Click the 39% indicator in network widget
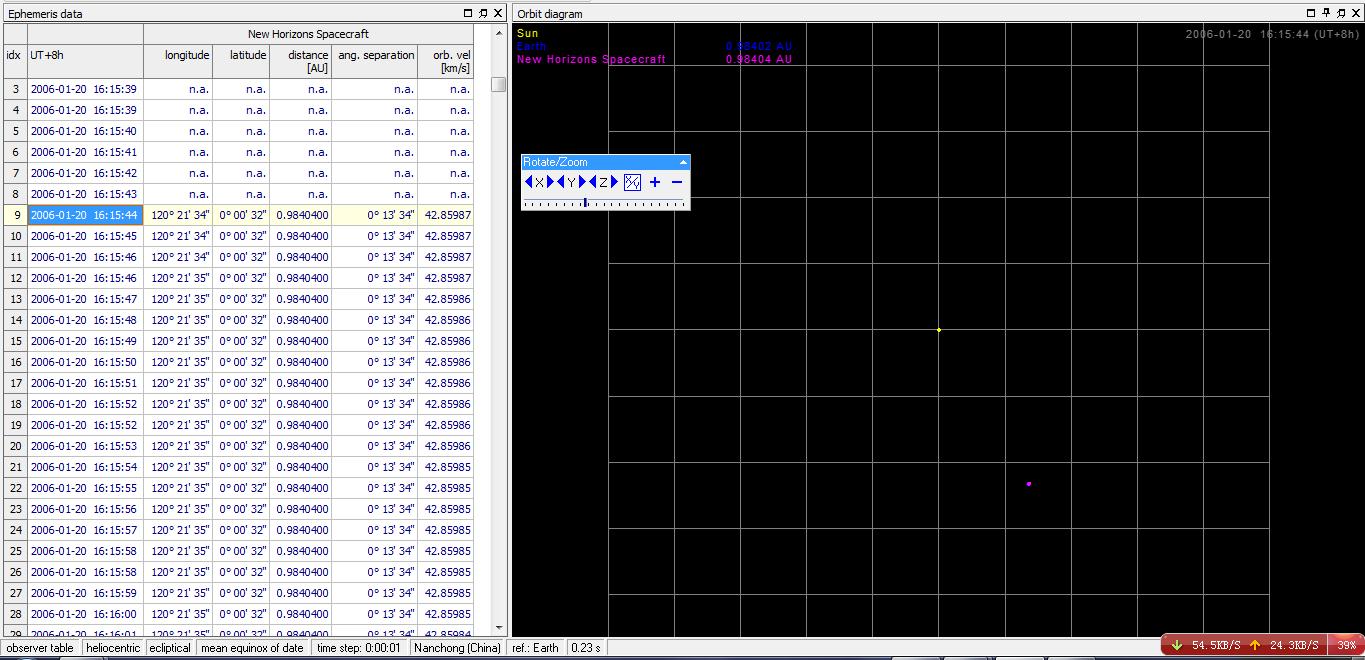Image resolution: width=1365 pixels, height=660 pixels. pos(1347,645)
